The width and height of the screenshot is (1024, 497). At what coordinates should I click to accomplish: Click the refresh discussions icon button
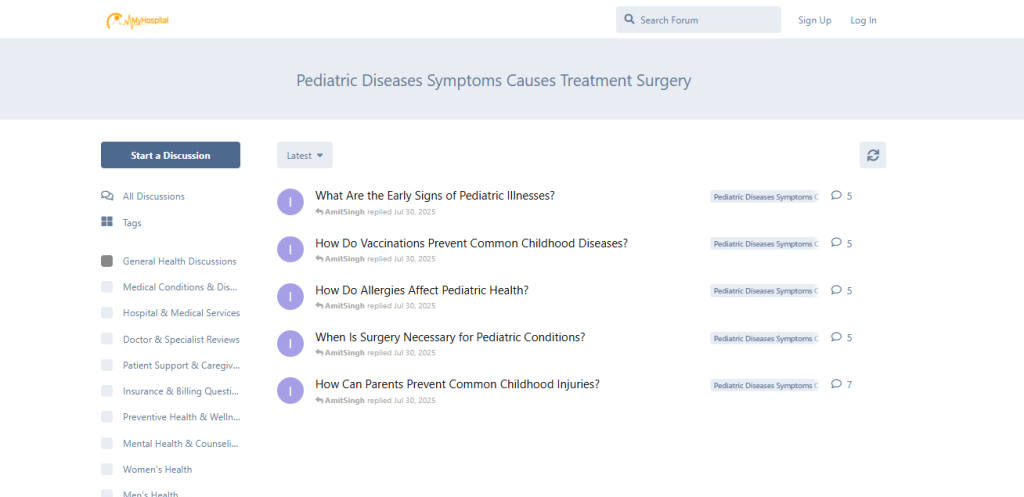[x=873, y=155]
